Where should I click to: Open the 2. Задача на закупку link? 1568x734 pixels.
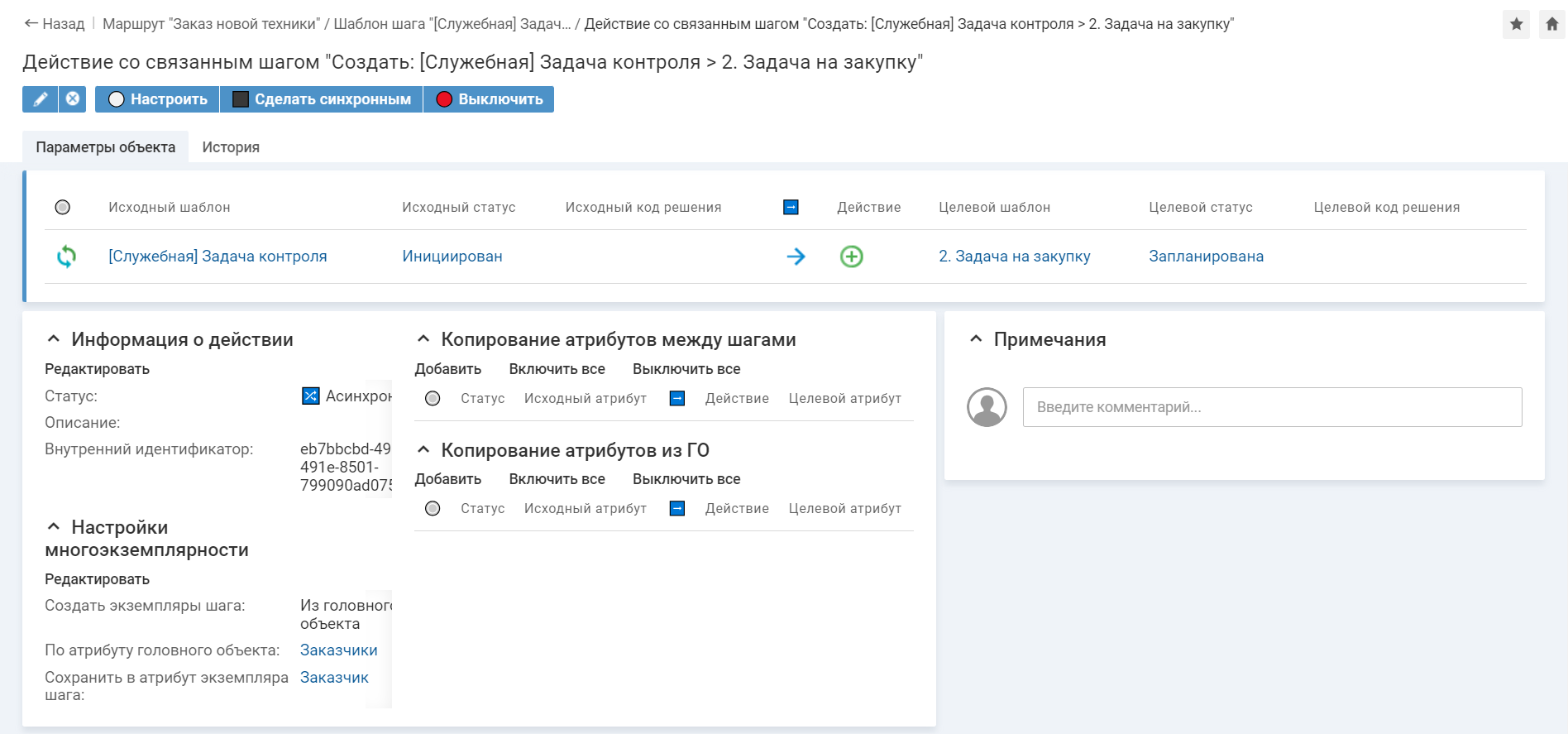(x=1014, y=257)
